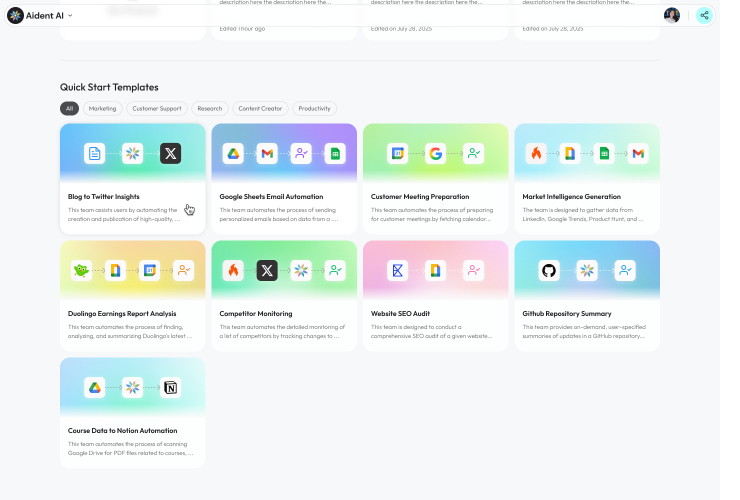Viewport: 740px width, 500px height.
Task: Click Google Calendar icon in Customer Meeting card
Action: (397, 153)
